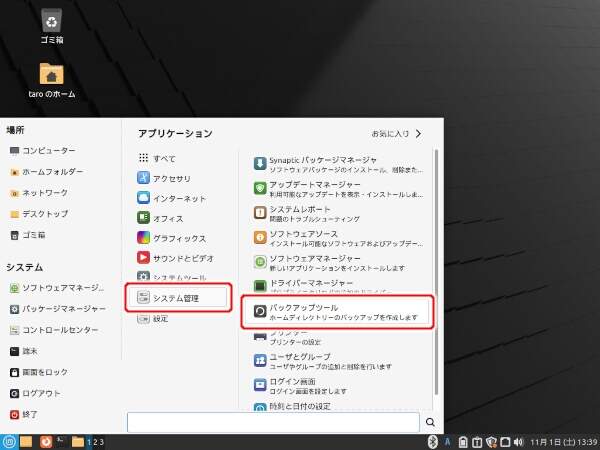Viewport: 600px width, 450px height.
Task: Select the オフィス category
Action: pyautogui.click(x=160, y=218)
